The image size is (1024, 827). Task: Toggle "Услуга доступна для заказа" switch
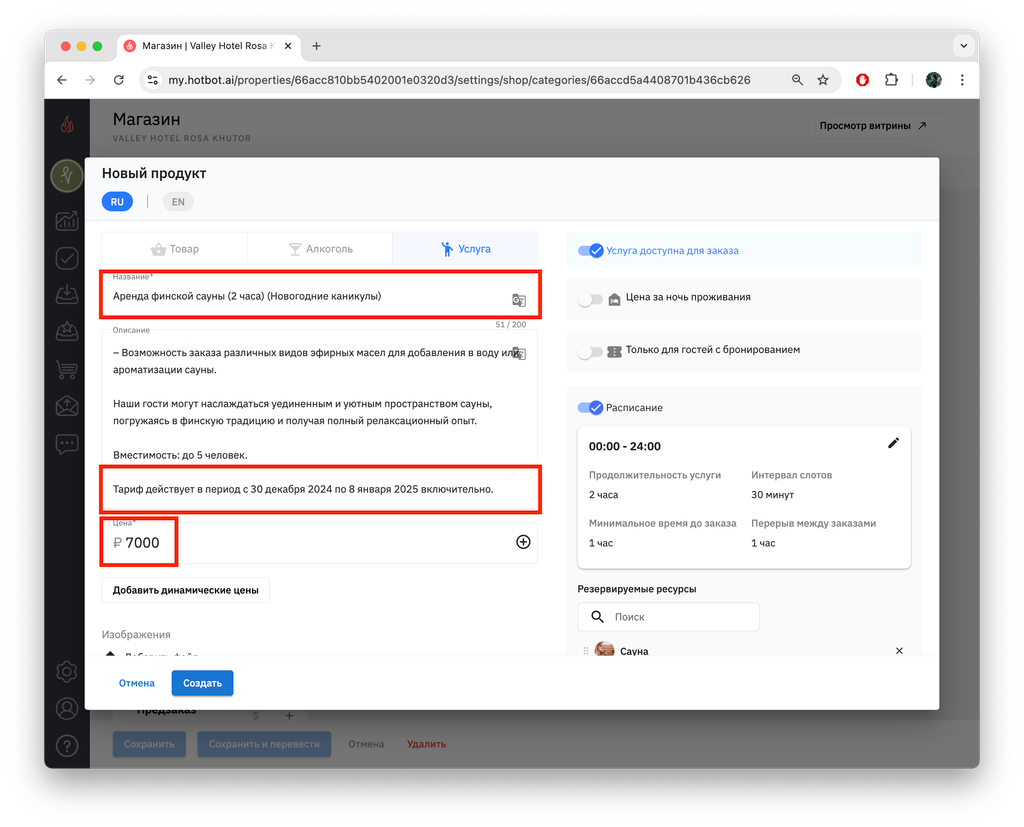pyautogui.click(x=590, y=250)
